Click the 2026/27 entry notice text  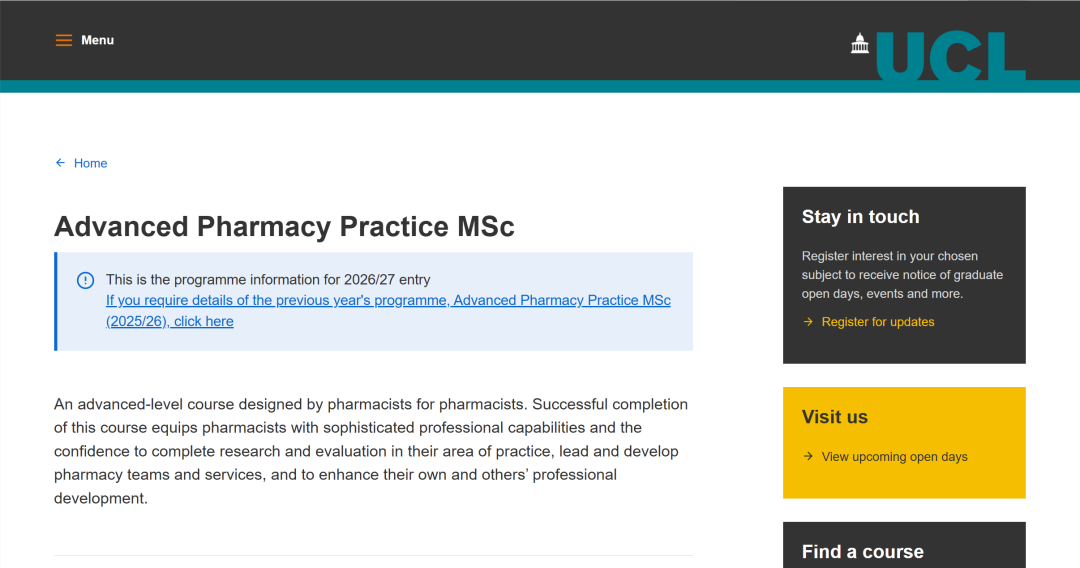click(x=268, y=280)
